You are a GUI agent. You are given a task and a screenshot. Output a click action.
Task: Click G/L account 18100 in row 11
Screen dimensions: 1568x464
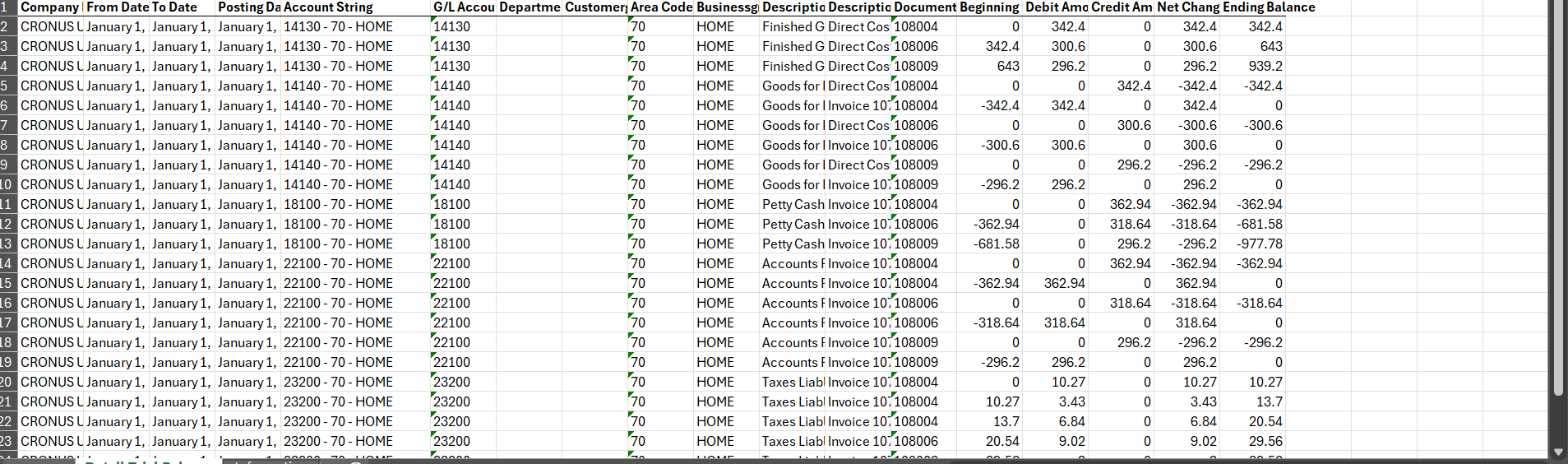click(x=464, y=204)
